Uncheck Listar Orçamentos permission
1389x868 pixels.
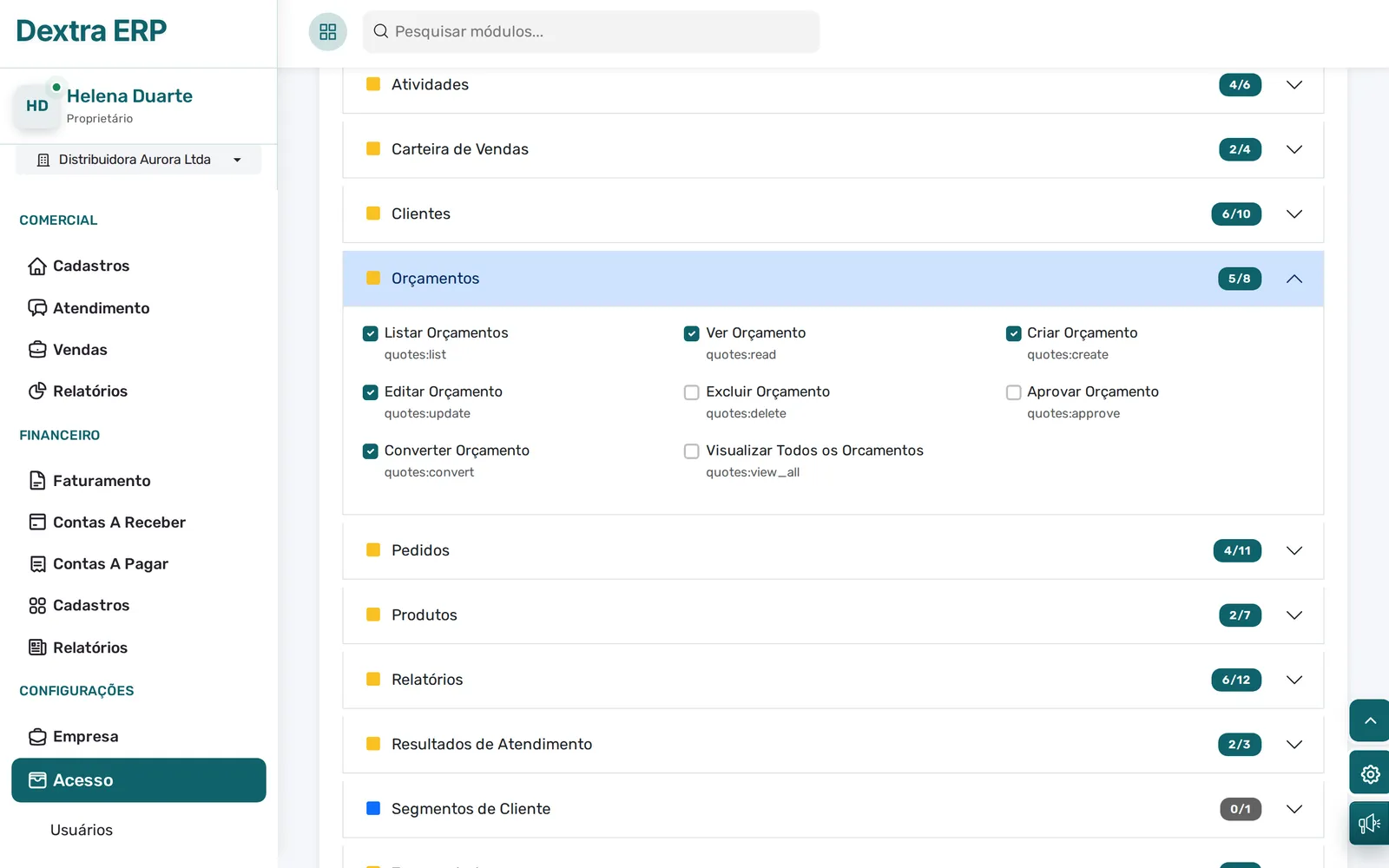pos(371,333)
